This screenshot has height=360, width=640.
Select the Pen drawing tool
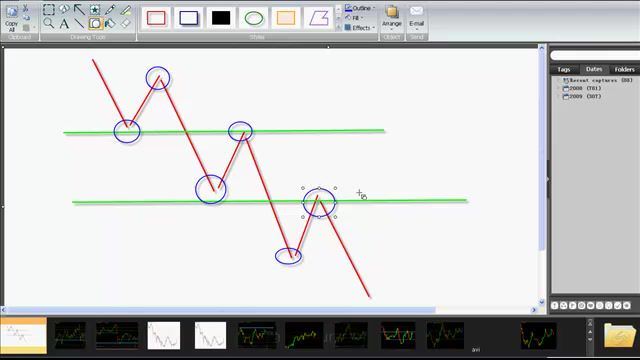pyautogui.click(x=110, y=9)
